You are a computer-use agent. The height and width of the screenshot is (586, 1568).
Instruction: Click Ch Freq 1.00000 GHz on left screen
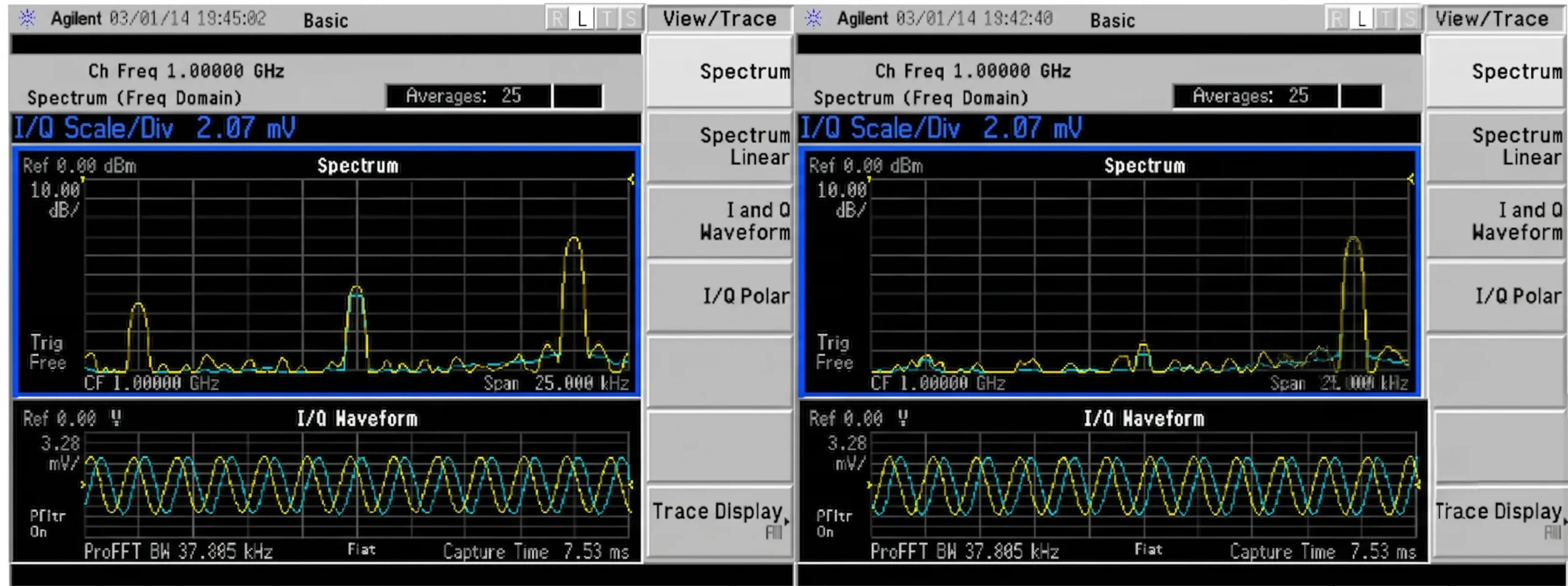(186, 71)
